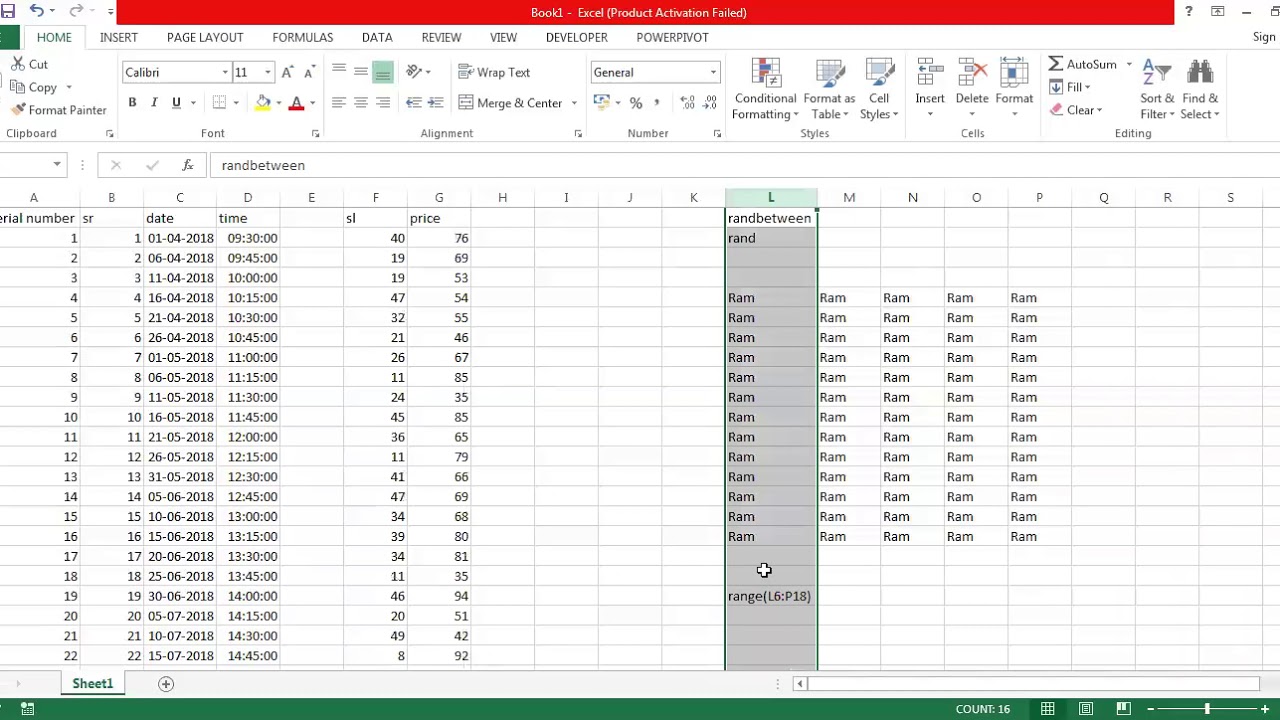1280x720 pixels.
Task: Open Cell Styles gallery
Action: point(879,90)
